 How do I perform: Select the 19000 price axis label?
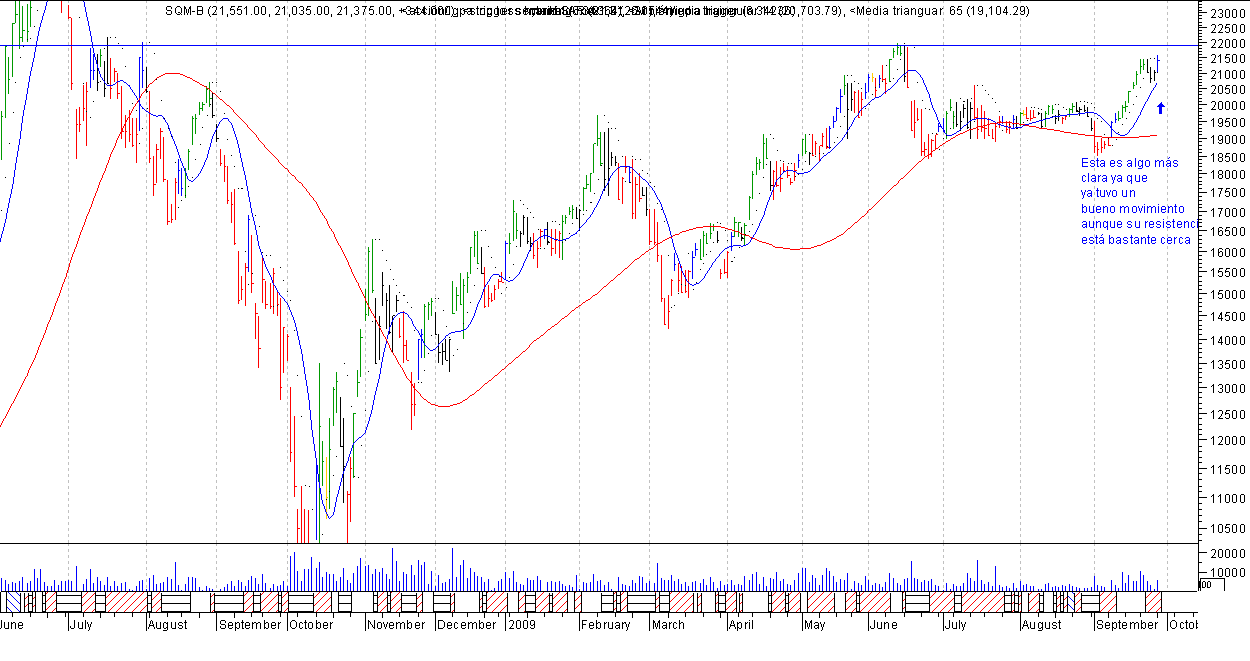pyautogui.click(x=1226, y=141)
